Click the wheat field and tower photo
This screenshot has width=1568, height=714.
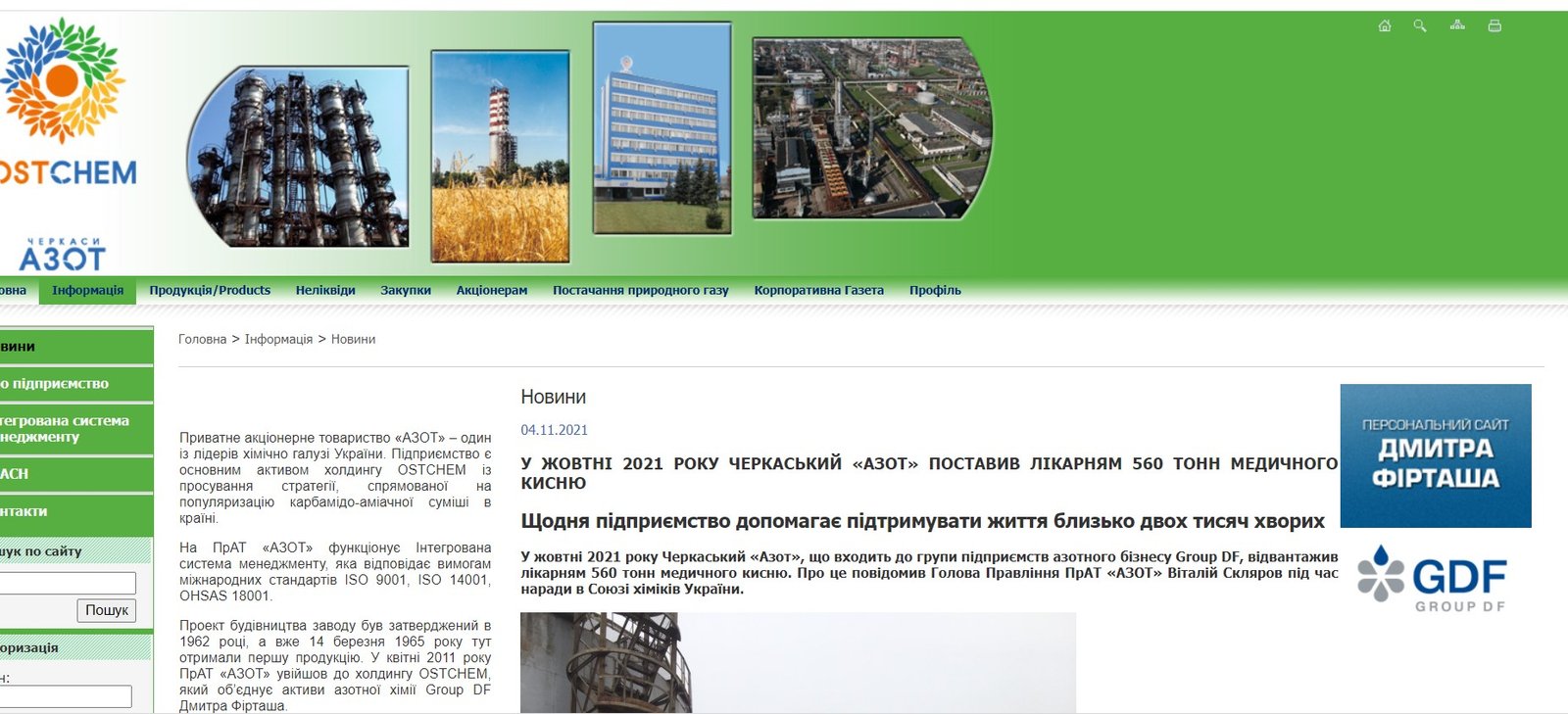(500, 157)
